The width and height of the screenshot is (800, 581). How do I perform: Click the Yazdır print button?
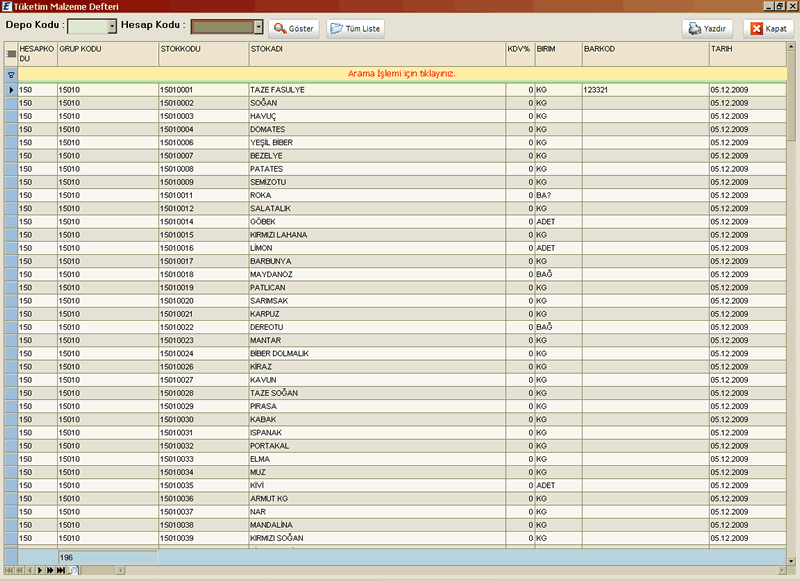[x=707, y=29]
